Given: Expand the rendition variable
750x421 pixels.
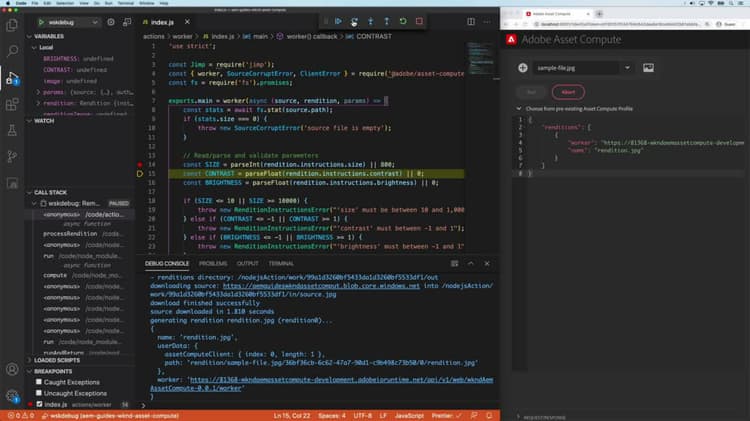Looking at the screenshot, I should point(38,103).
